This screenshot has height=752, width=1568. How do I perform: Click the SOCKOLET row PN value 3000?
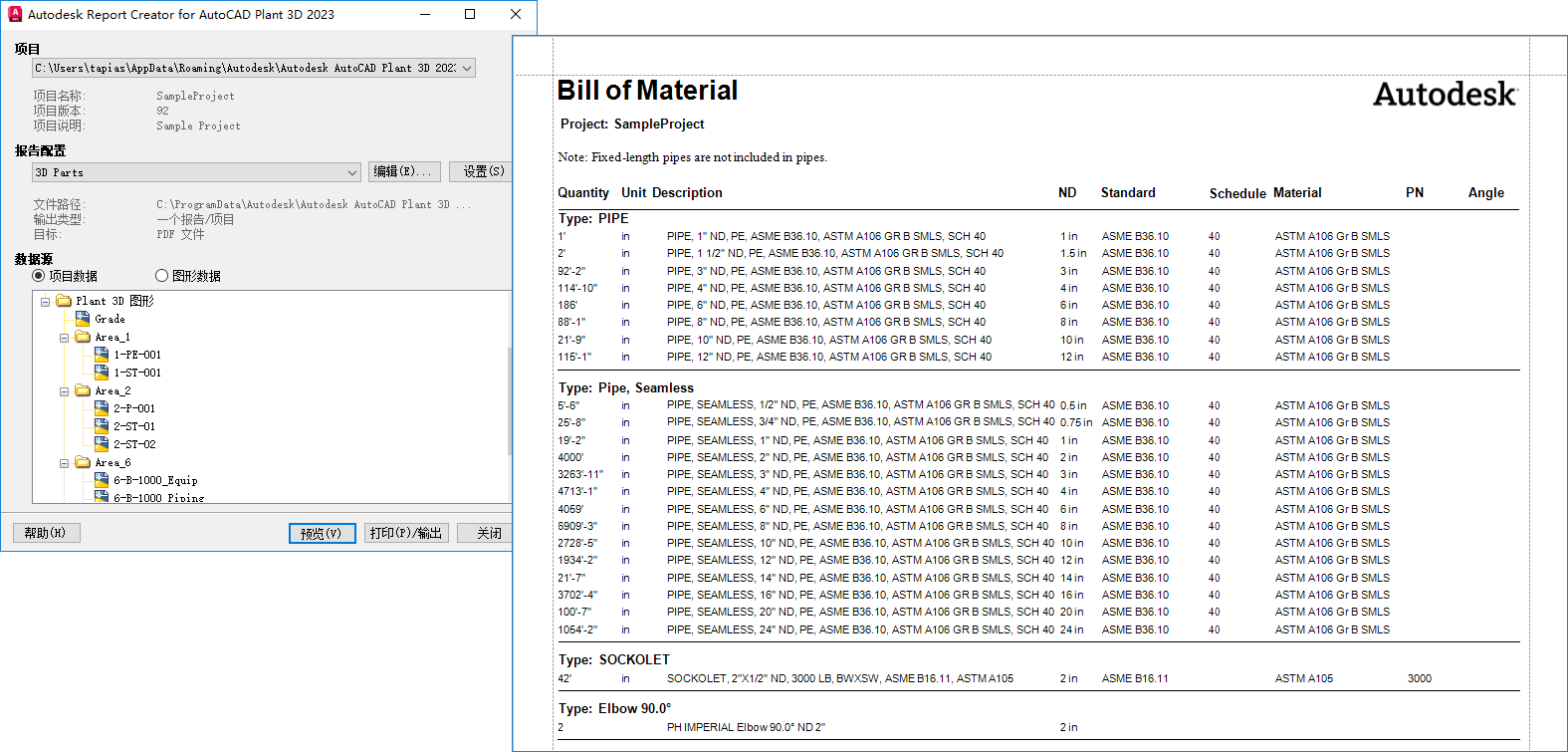[x=1420, y=678]
